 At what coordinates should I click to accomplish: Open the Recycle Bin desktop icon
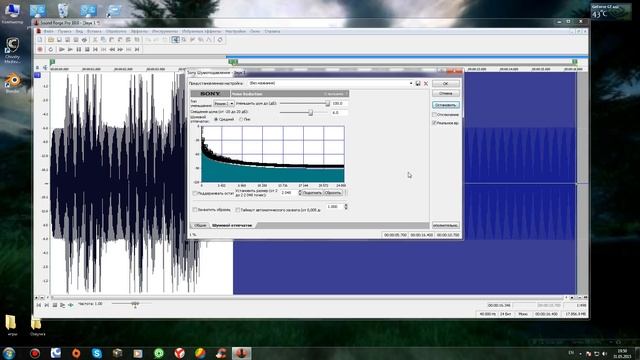[63, 11]
